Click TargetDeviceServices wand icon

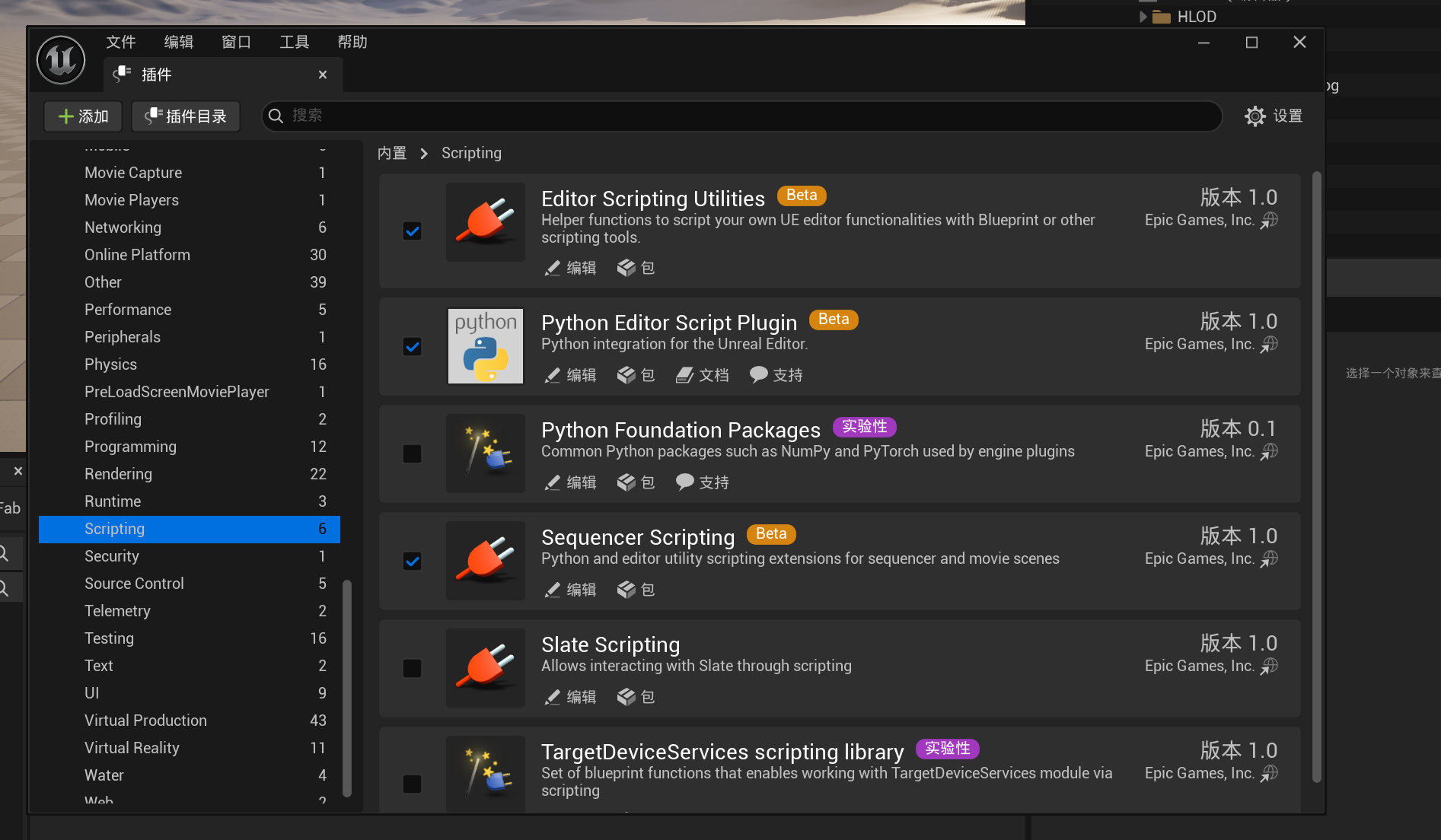(x=486, y=774)
